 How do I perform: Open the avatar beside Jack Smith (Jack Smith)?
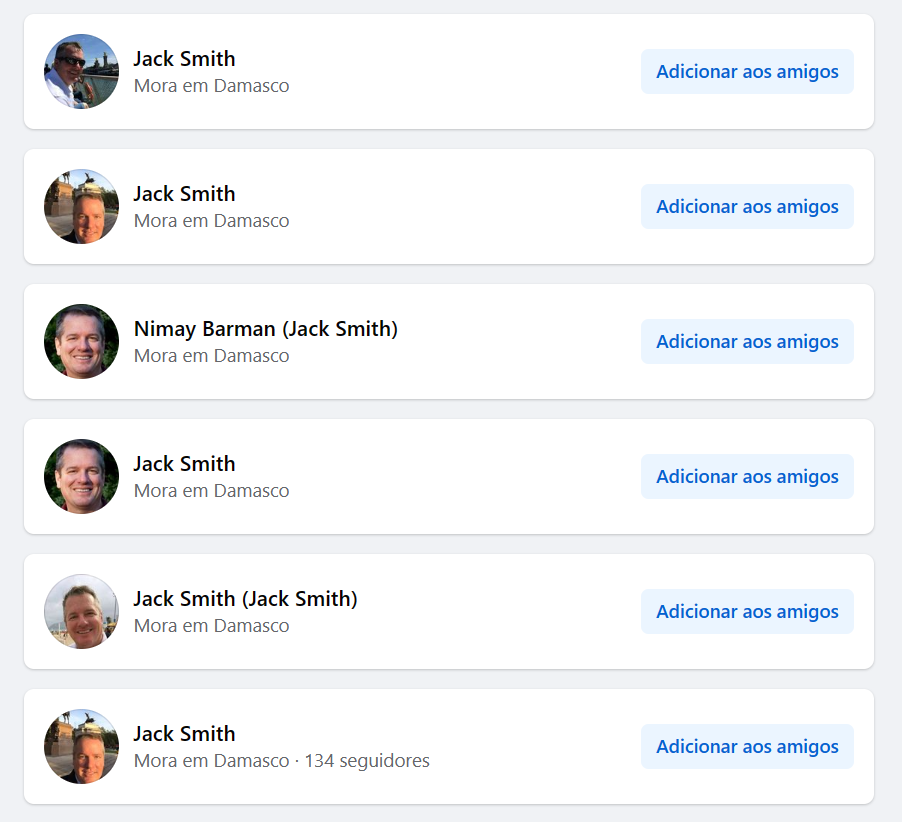pyautogui.click(x=81, y=612)
